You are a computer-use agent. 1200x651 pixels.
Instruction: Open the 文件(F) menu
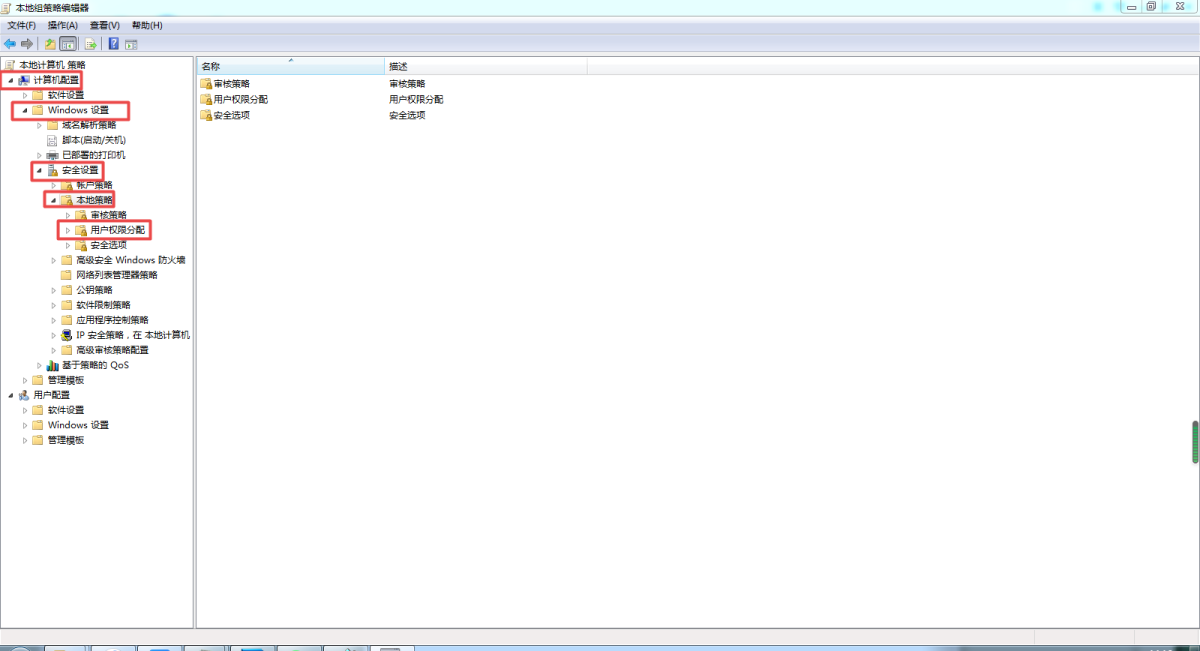point(22,25)
